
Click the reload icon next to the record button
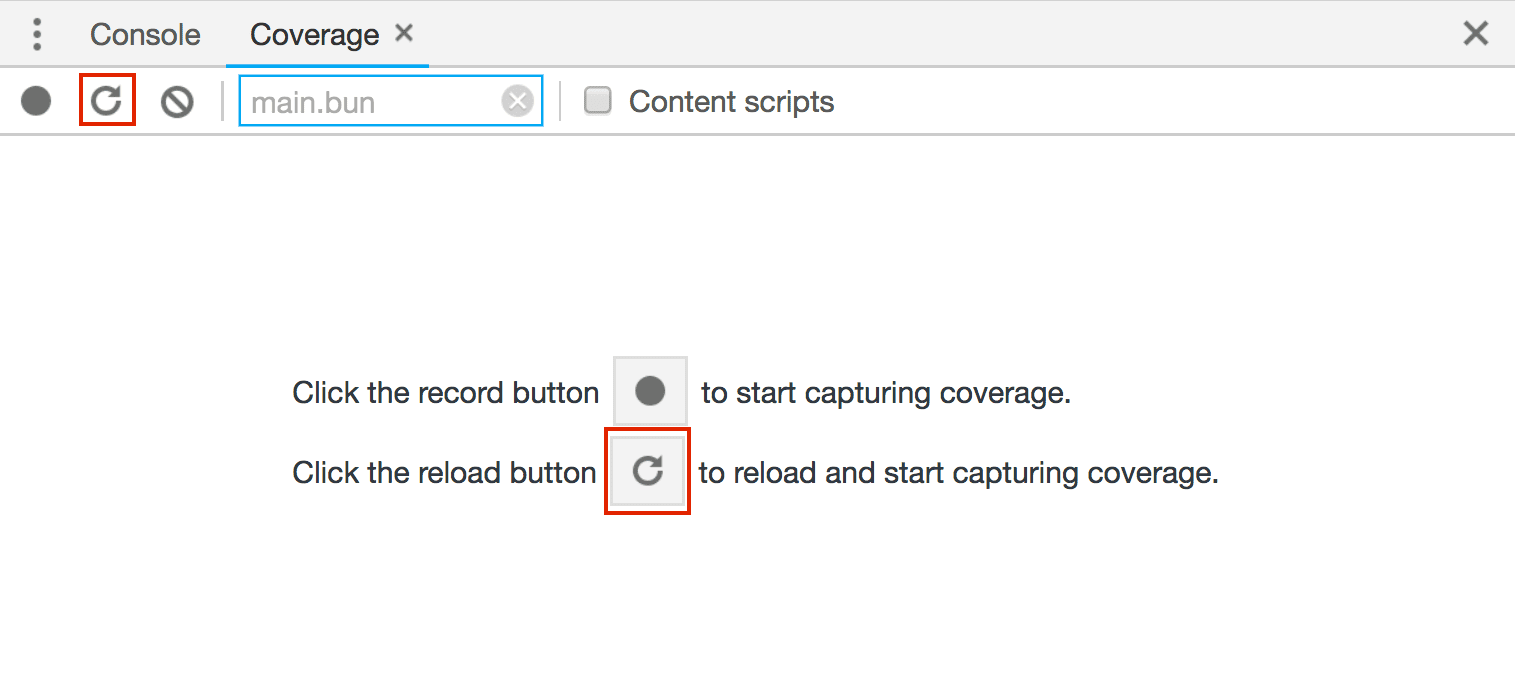(x=107, y=100)
